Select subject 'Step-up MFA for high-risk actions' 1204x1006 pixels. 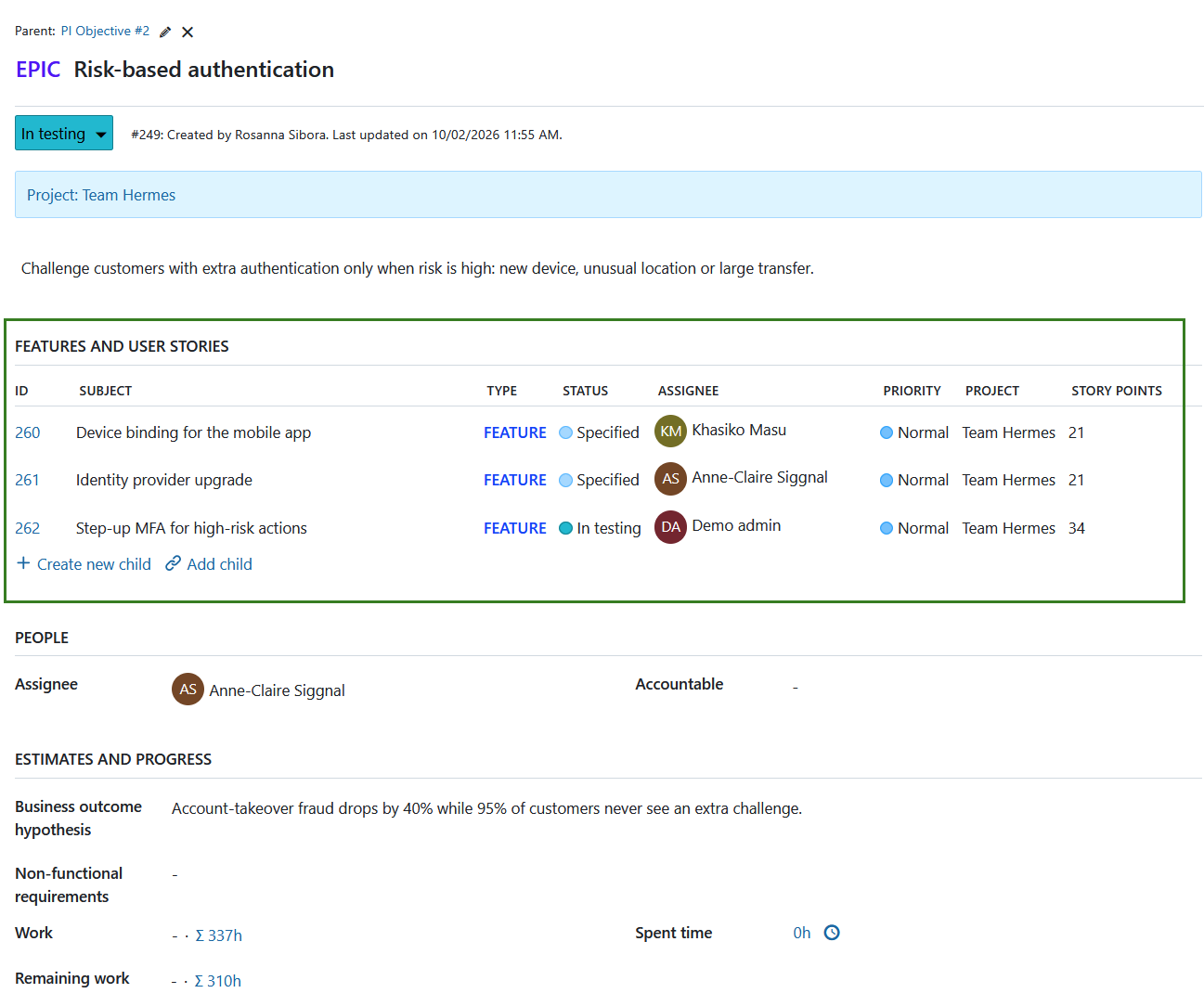coord(191,528)
